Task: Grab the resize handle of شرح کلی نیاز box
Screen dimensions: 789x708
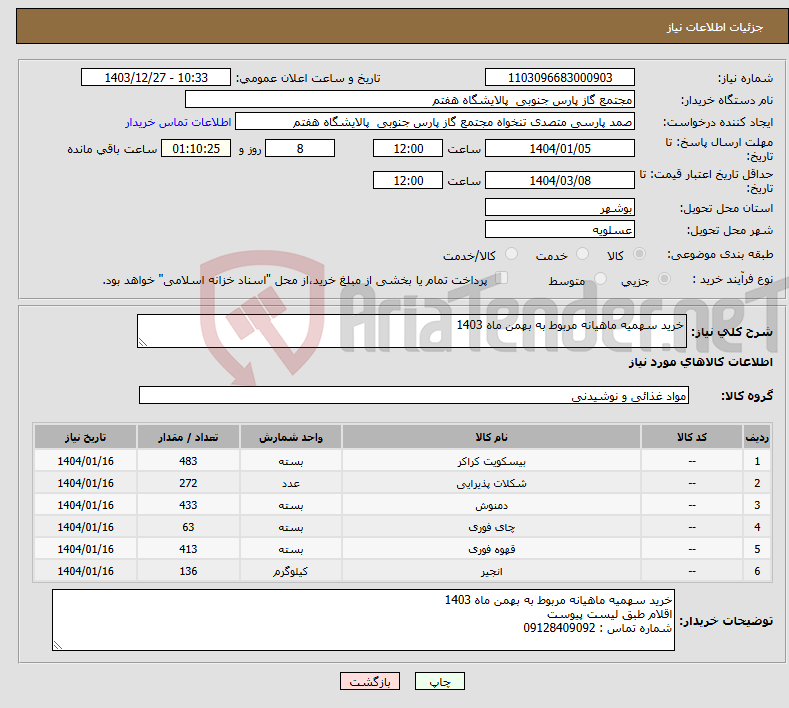Action: (144, 342)
